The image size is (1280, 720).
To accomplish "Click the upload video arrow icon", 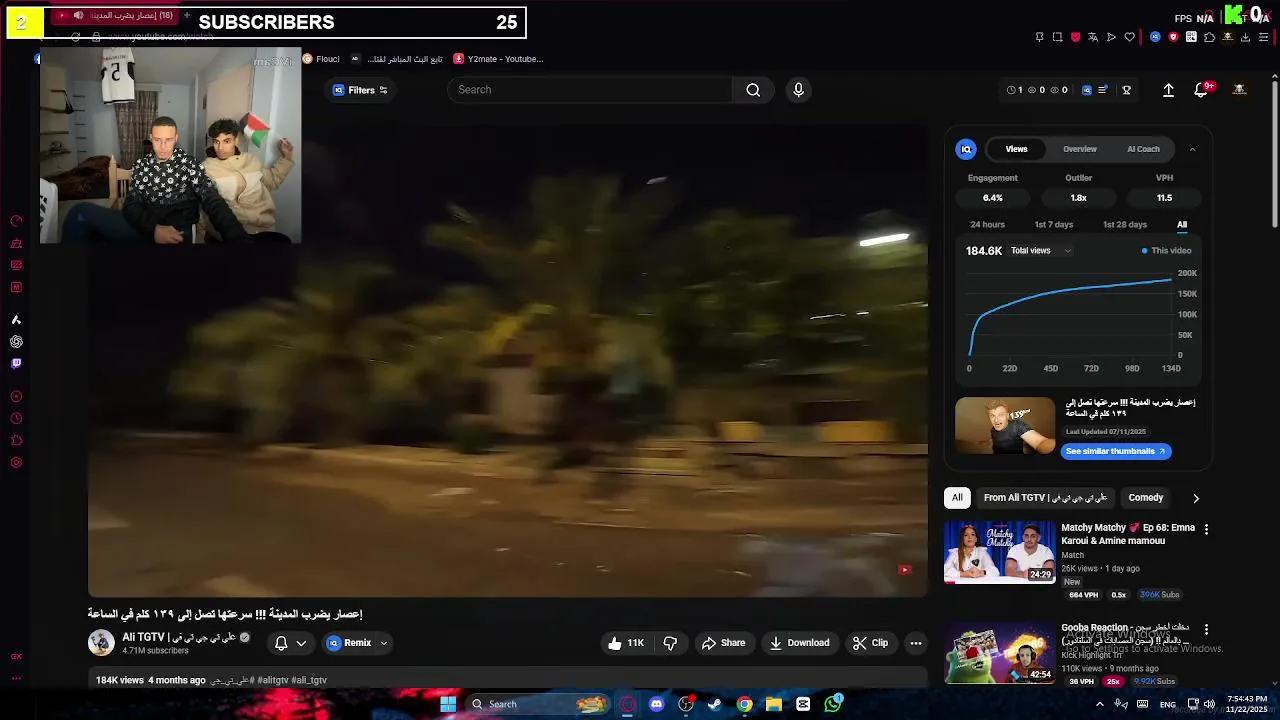I will pyautogui.click(x=1168, y=90).
